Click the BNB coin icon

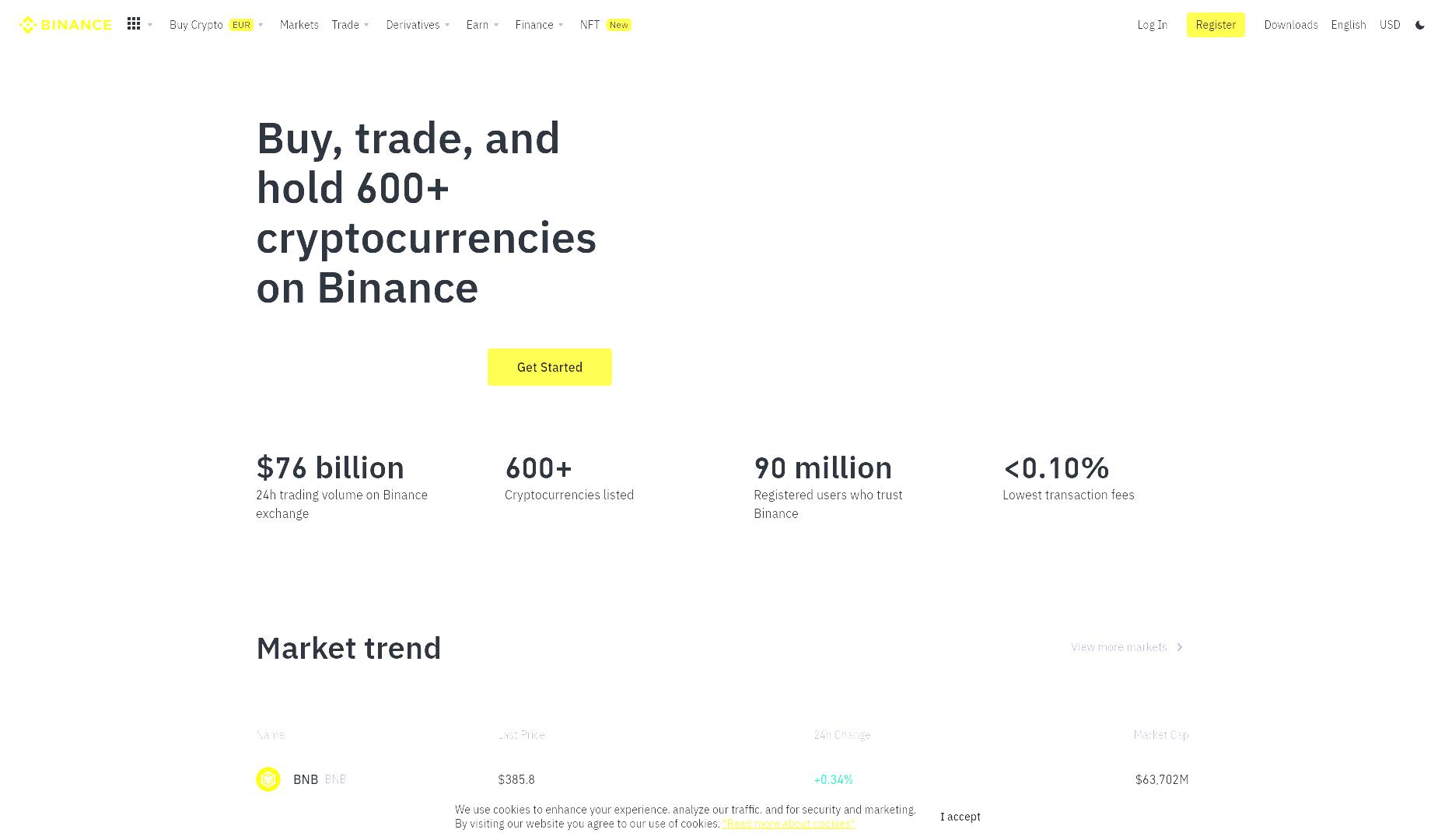click(x=268, y=779)
